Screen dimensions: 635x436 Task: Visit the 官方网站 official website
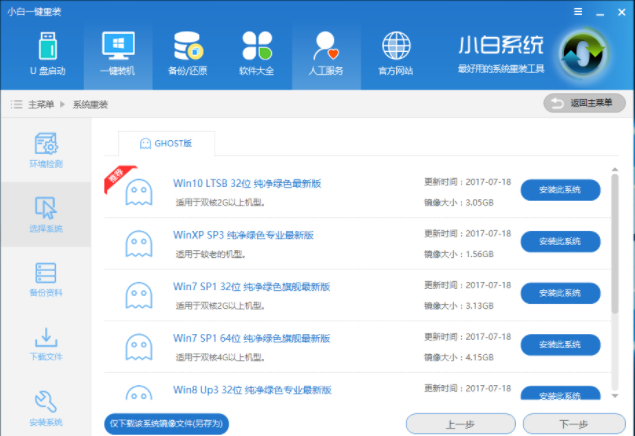tap(396, 53)
